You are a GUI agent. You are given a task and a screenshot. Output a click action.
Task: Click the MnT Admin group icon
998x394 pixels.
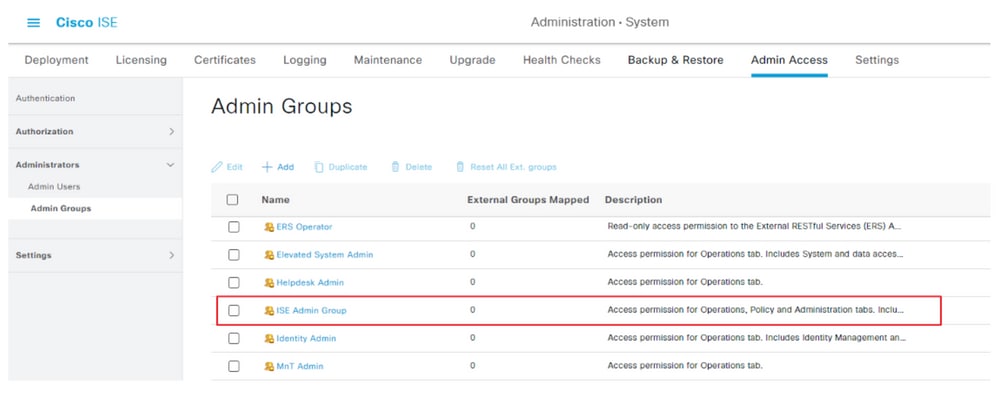click(x=269, y=367)
